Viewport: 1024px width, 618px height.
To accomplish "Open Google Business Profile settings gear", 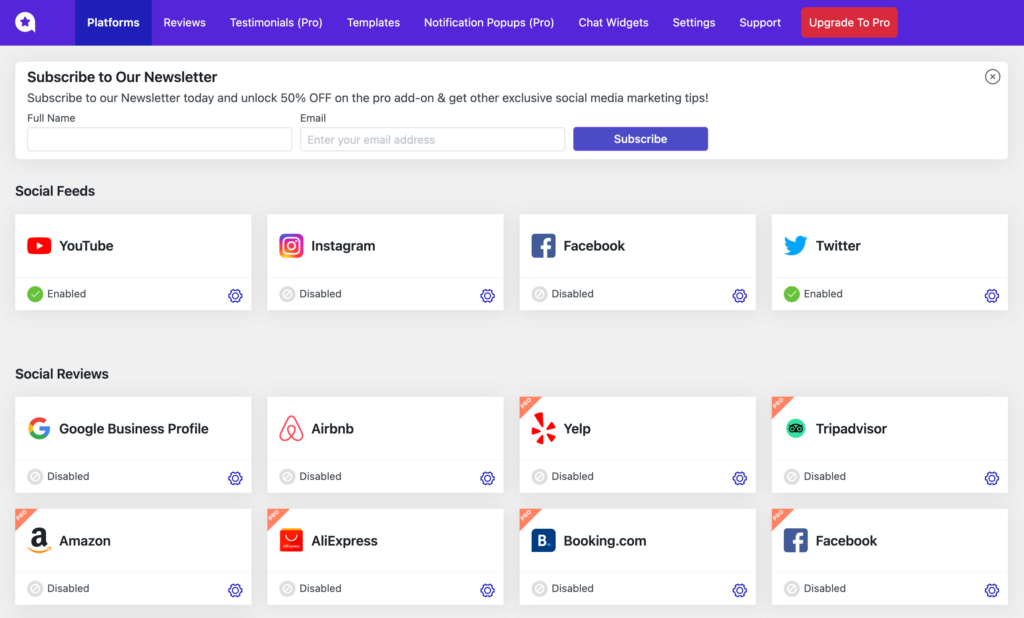I will (235, 478).
